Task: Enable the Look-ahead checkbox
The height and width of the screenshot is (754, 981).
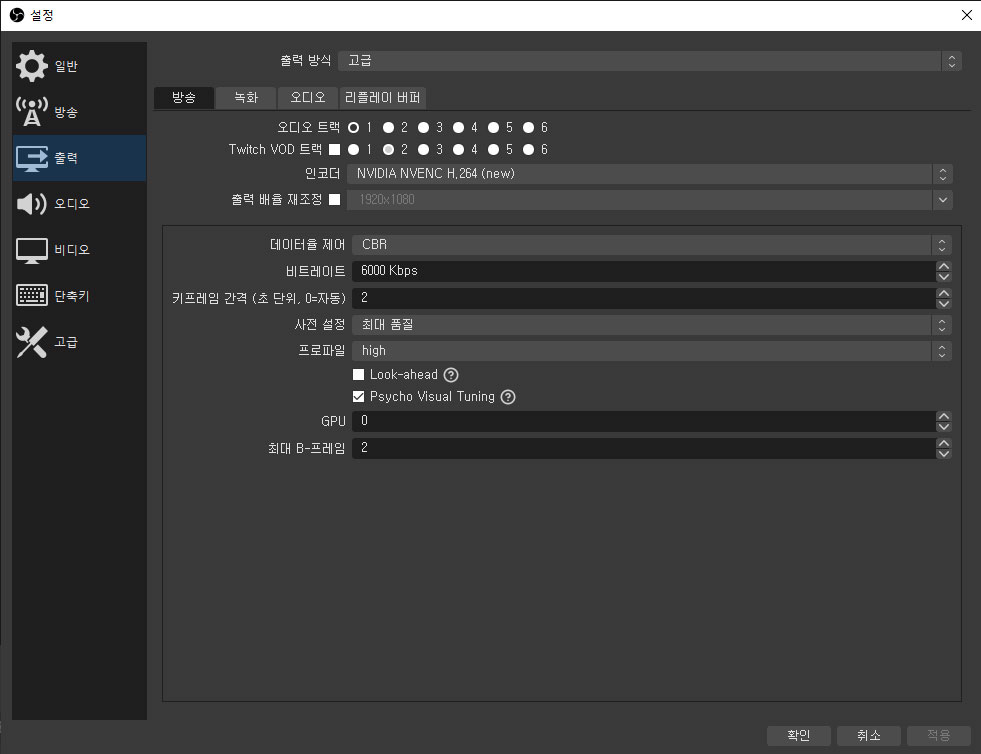Action: [x=358, y=375]
